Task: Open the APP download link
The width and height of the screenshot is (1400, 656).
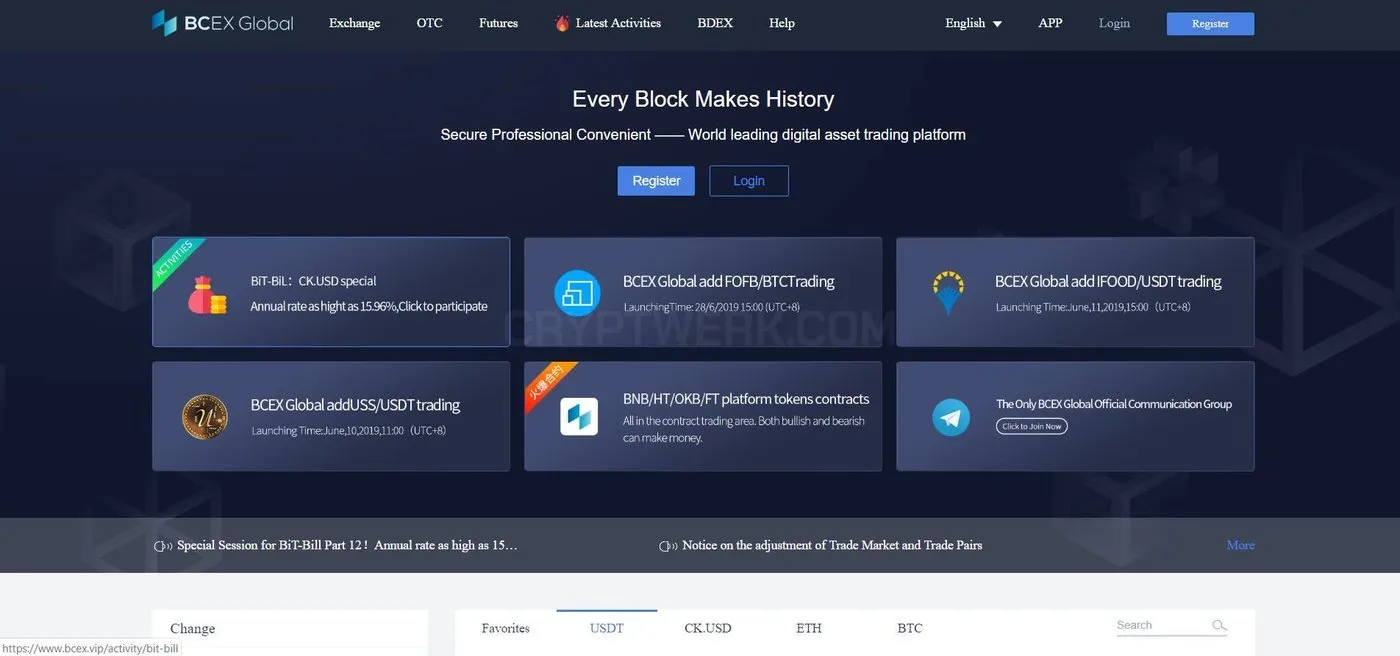Action: pyautogui.click(x=1050, y=23)
